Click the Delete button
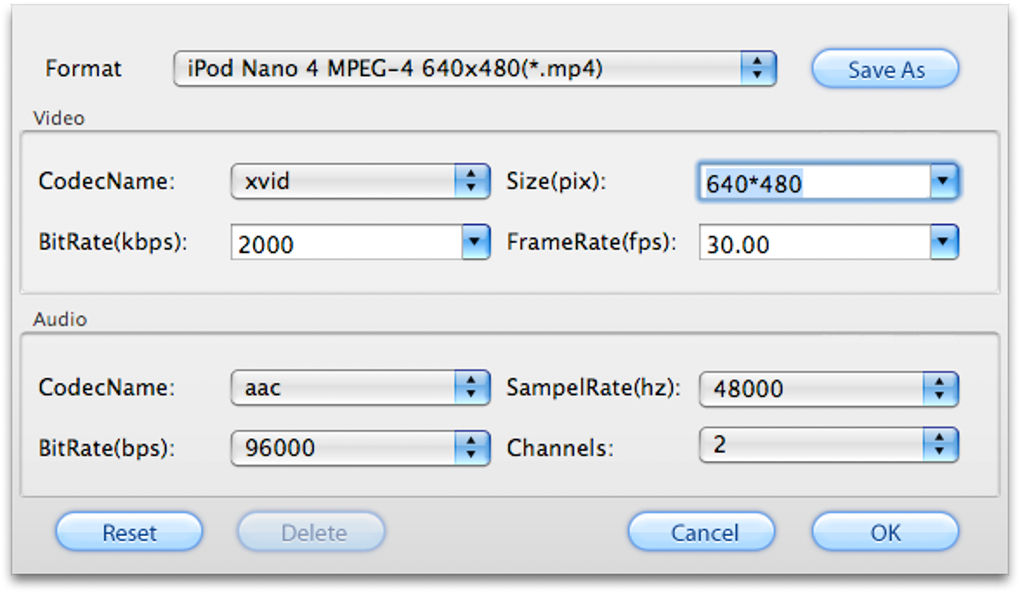This screenshot has width=1020, height=593. pos(312,533)
